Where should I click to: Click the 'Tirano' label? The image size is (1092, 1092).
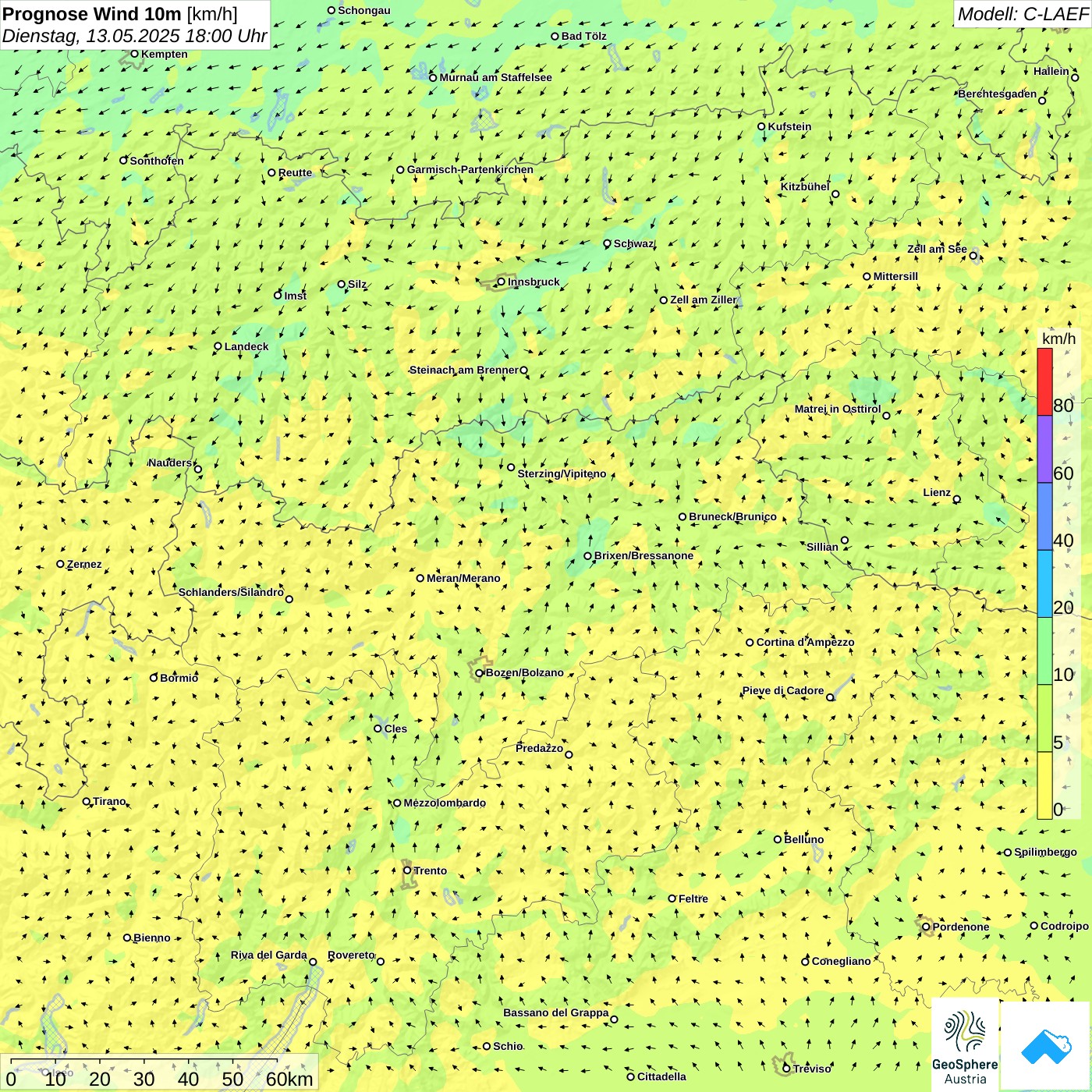[x=109, y=801]
